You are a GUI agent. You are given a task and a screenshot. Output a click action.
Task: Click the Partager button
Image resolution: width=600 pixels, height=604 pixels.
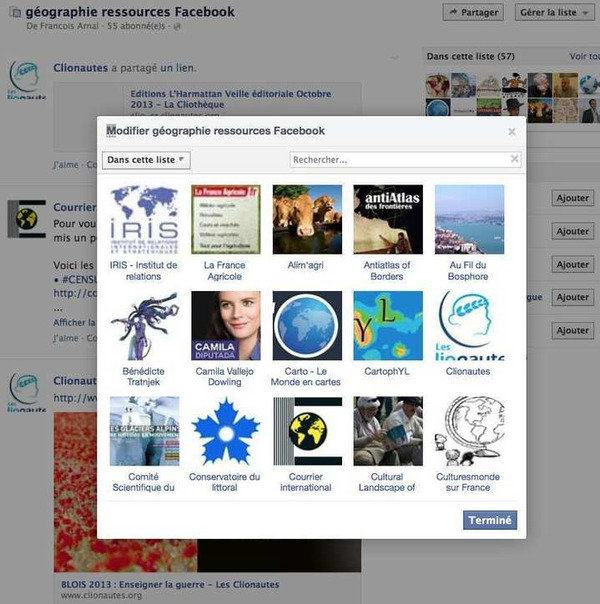click(x=473, y=12)
